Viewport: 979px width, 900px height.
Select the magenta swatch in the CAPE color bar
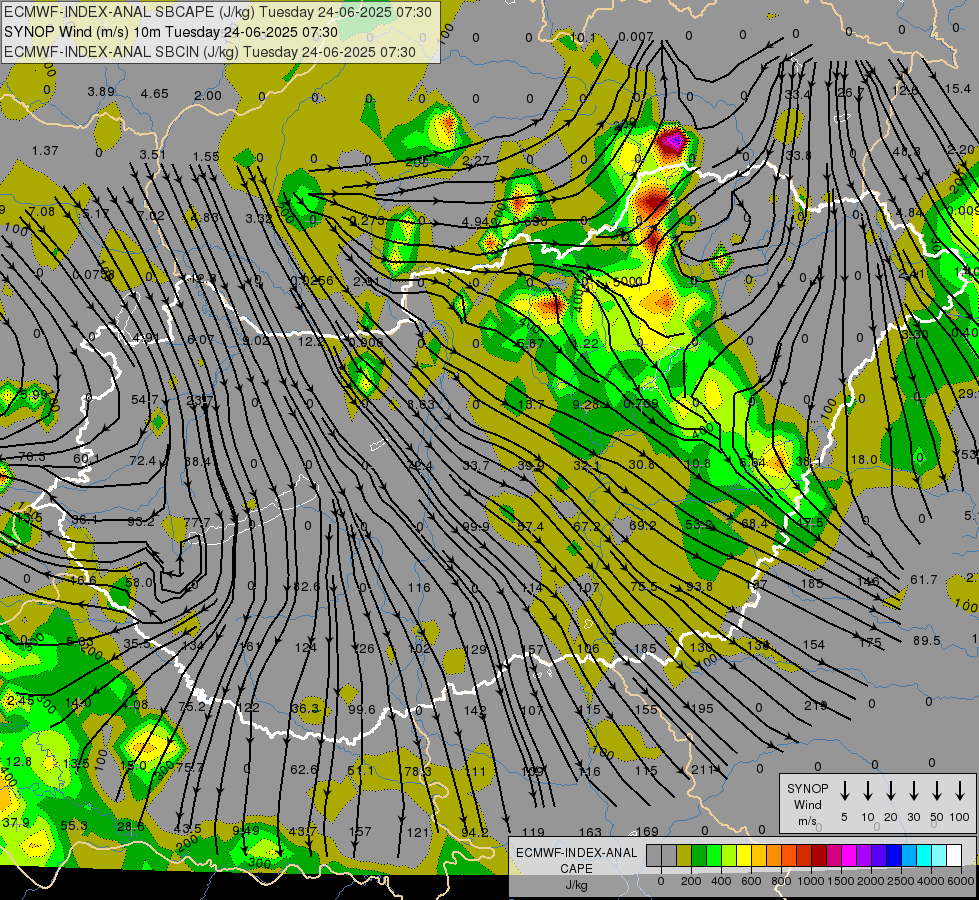pos(849,855)
